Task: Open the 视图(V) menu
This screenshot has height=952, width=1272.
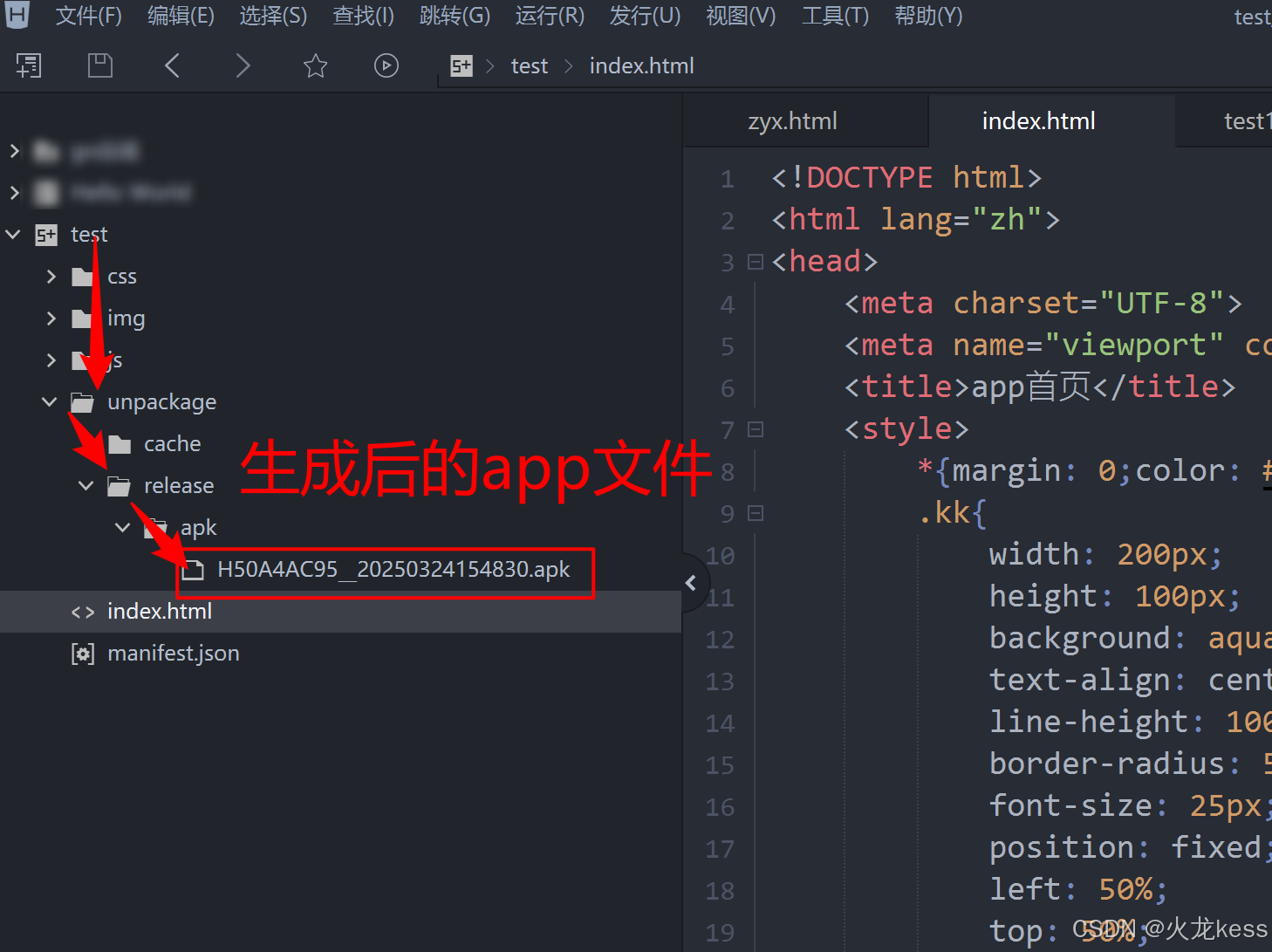Action: [741, 16]
